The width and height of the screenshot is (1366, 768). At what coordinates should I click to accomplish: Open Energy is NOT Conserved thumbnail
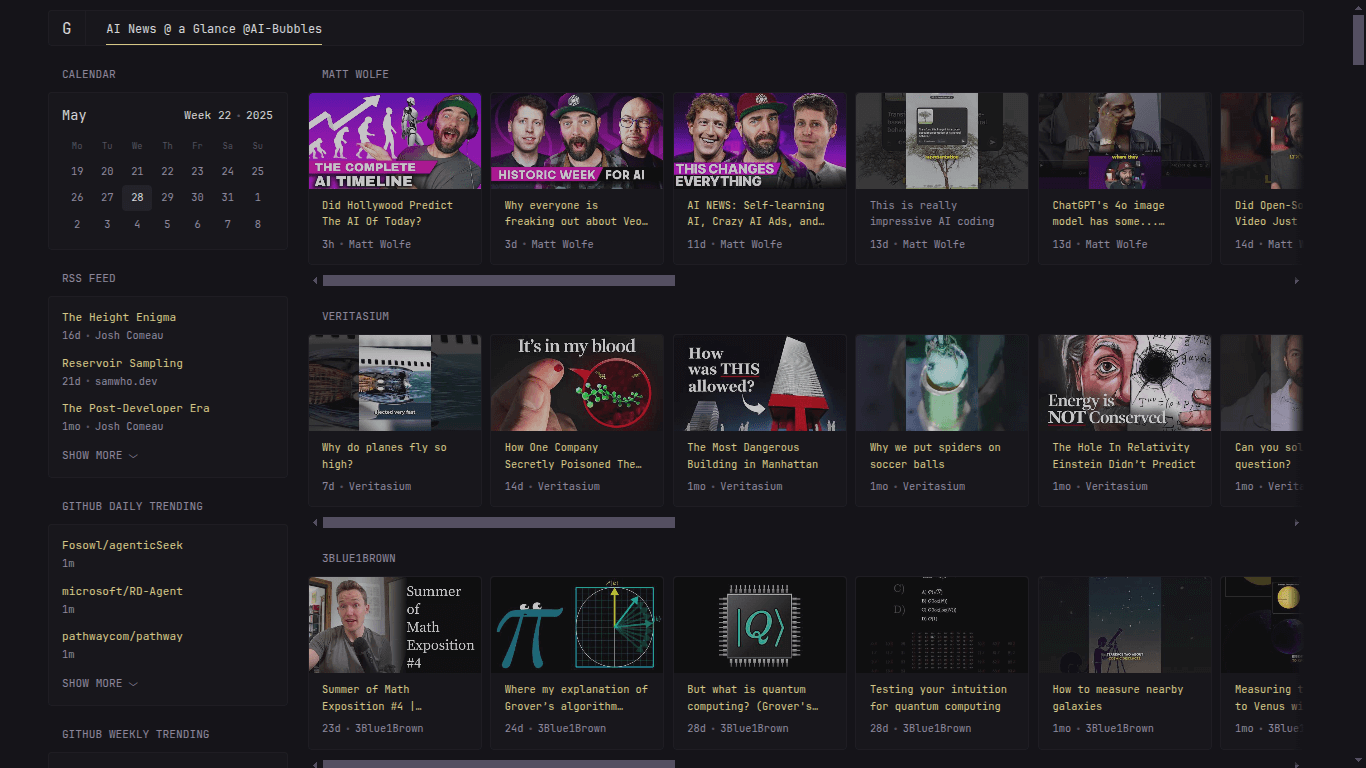click(x=1124, y=383)
